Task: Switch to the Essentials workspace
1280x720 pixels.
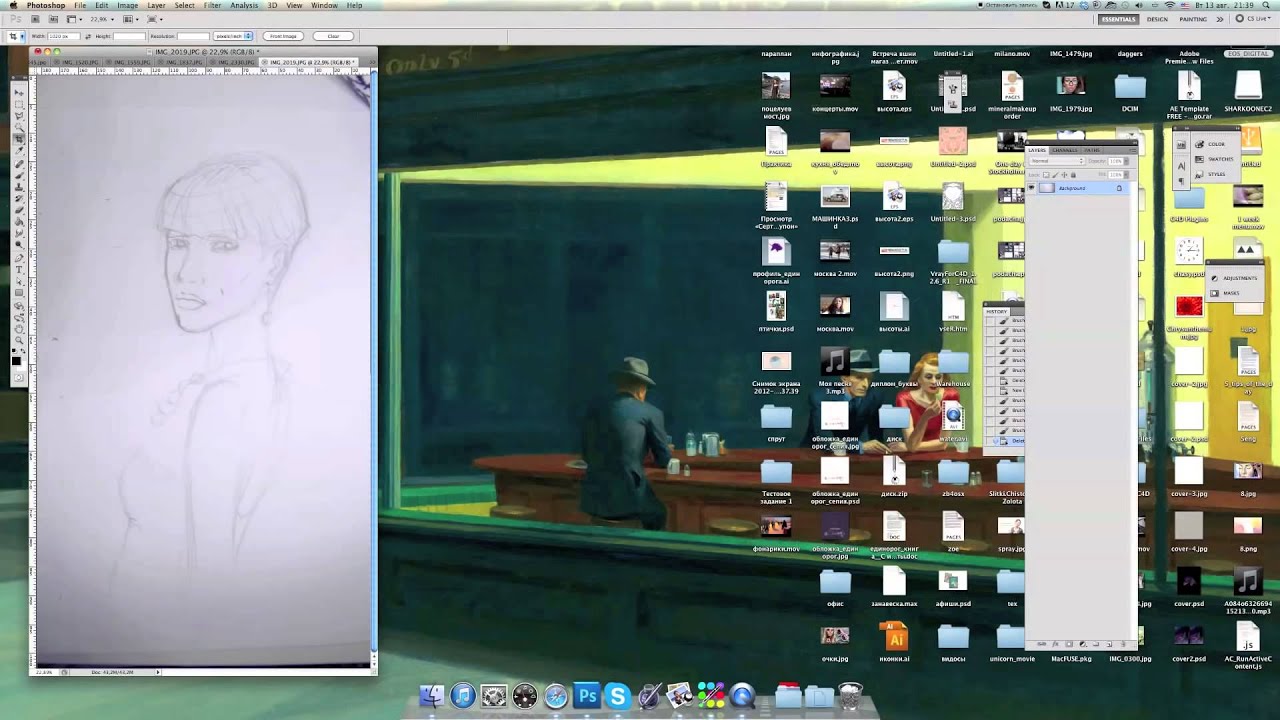Action: (x=1118, y=19)
